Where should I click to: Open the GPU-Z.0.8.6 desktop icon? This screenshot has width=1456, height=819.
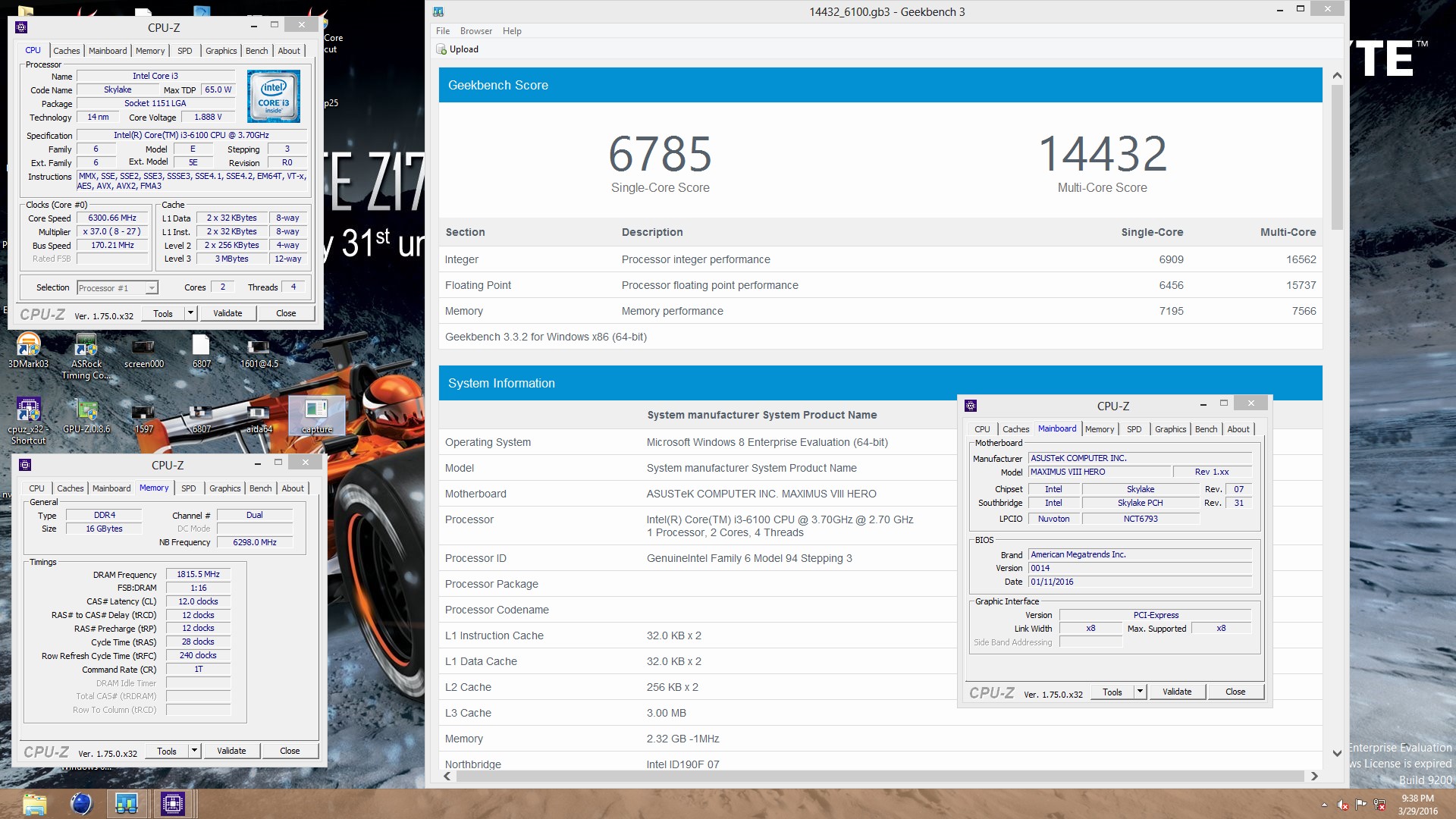[86, 416]
